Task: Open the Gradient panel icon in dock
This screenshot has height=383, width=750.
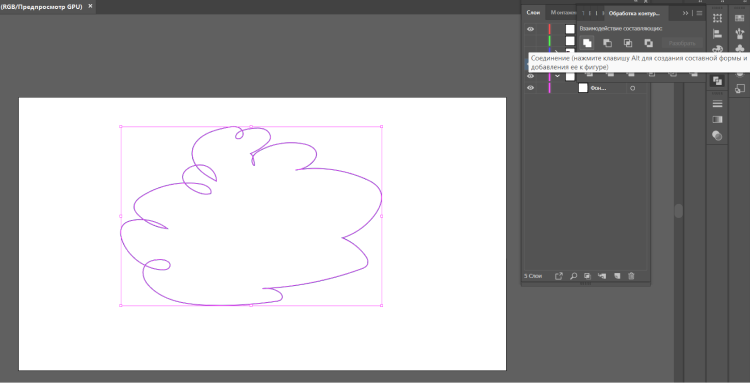Action: pyautogui.click(x=717, y=119)
